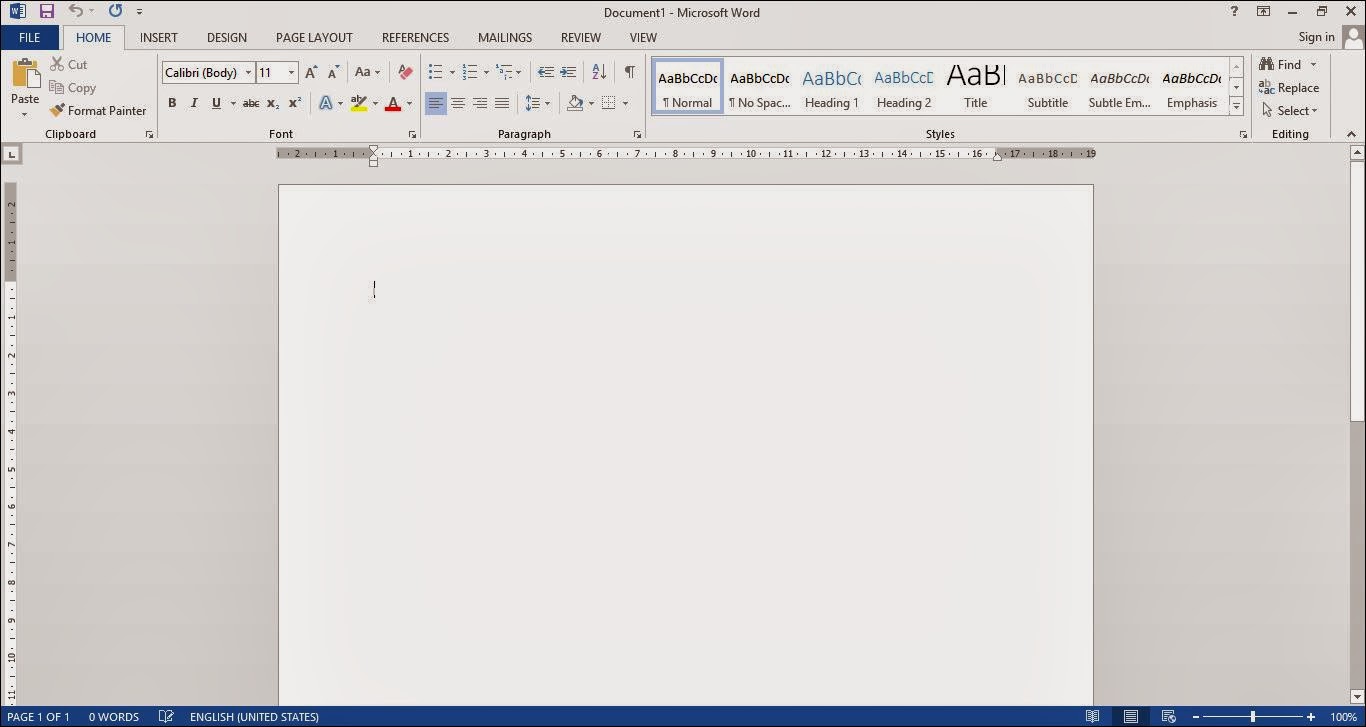Screen dimensions: 1366x727
Task: Open the REFERENCES ribbon tab
Action: pos(415,37)
